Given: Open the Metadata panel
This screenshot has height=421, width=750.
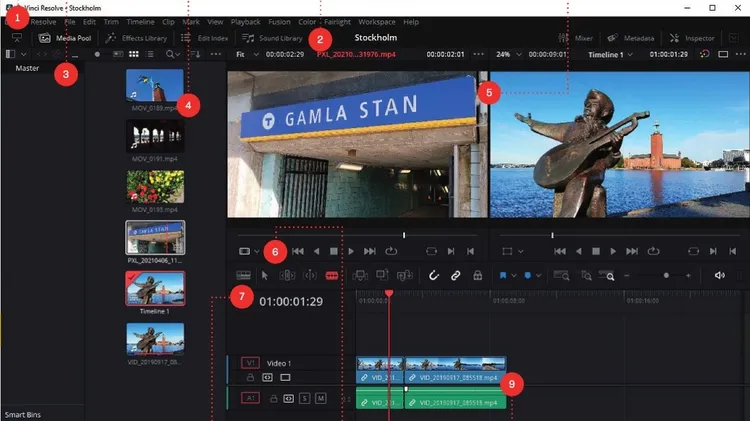Looking at the screenshot, I should (630, 38).
